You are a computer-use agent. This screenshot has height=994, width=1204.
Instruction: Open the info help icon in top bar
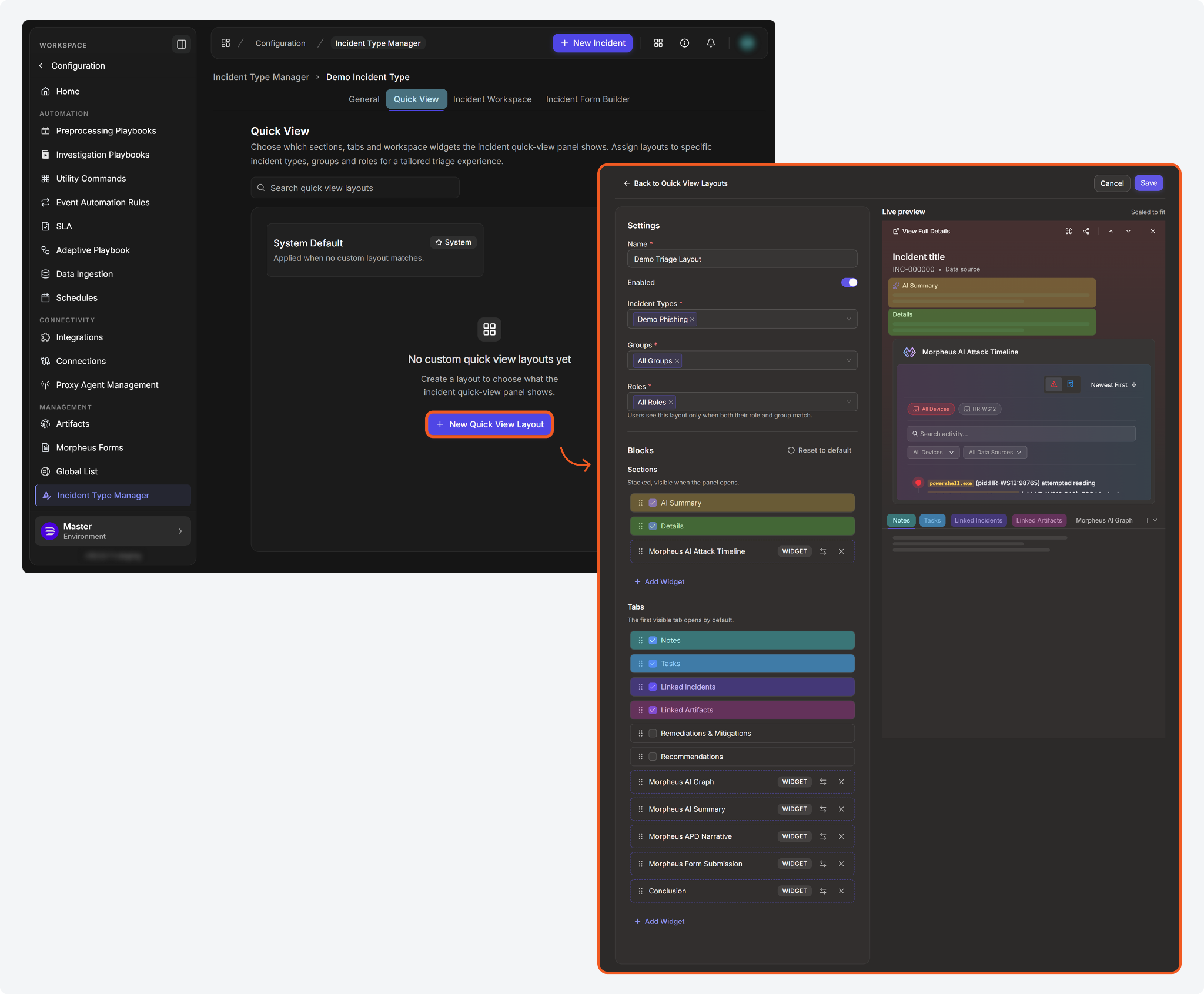[x=684, y=43]
